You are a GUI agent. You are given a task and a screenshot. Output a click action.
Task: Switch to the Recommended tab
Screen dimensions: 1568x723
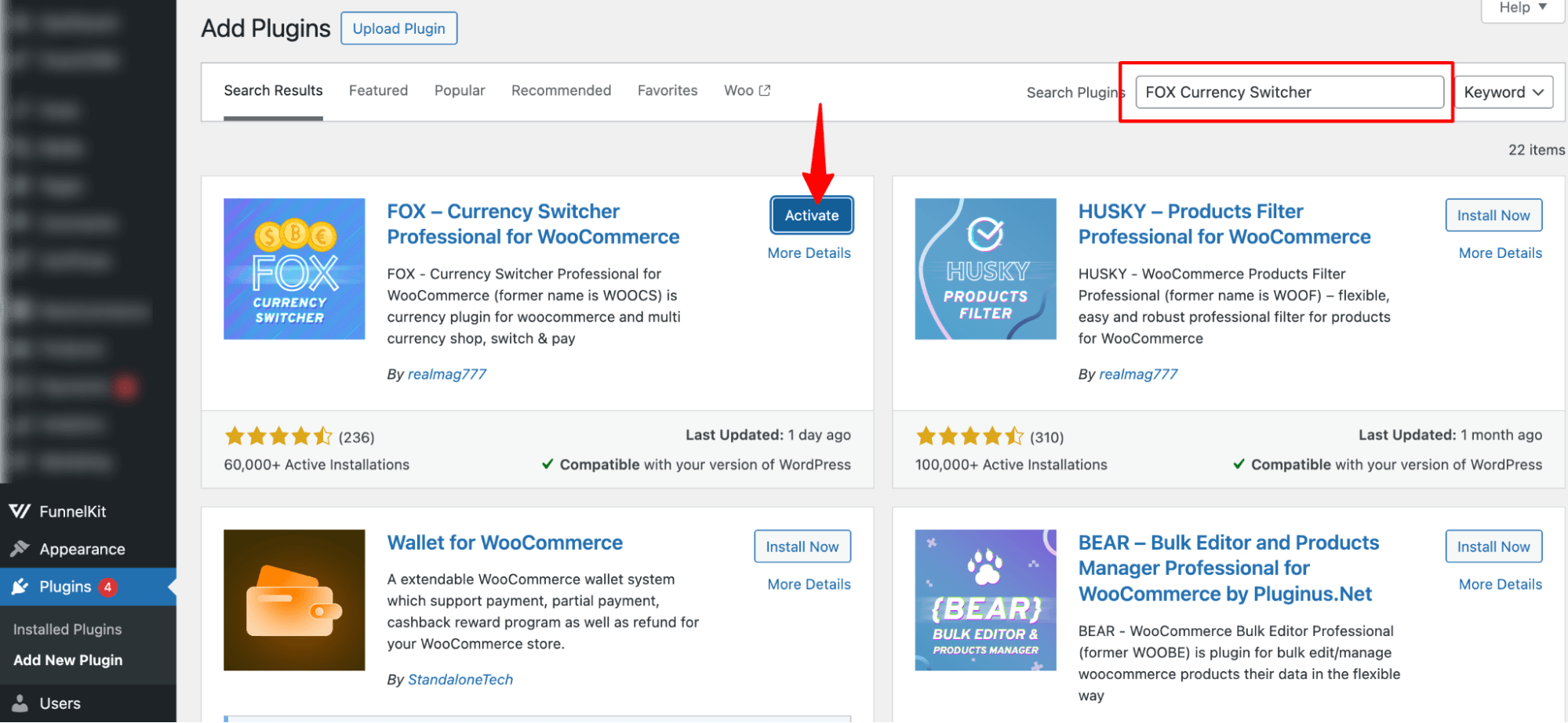[x=561, y=91]
